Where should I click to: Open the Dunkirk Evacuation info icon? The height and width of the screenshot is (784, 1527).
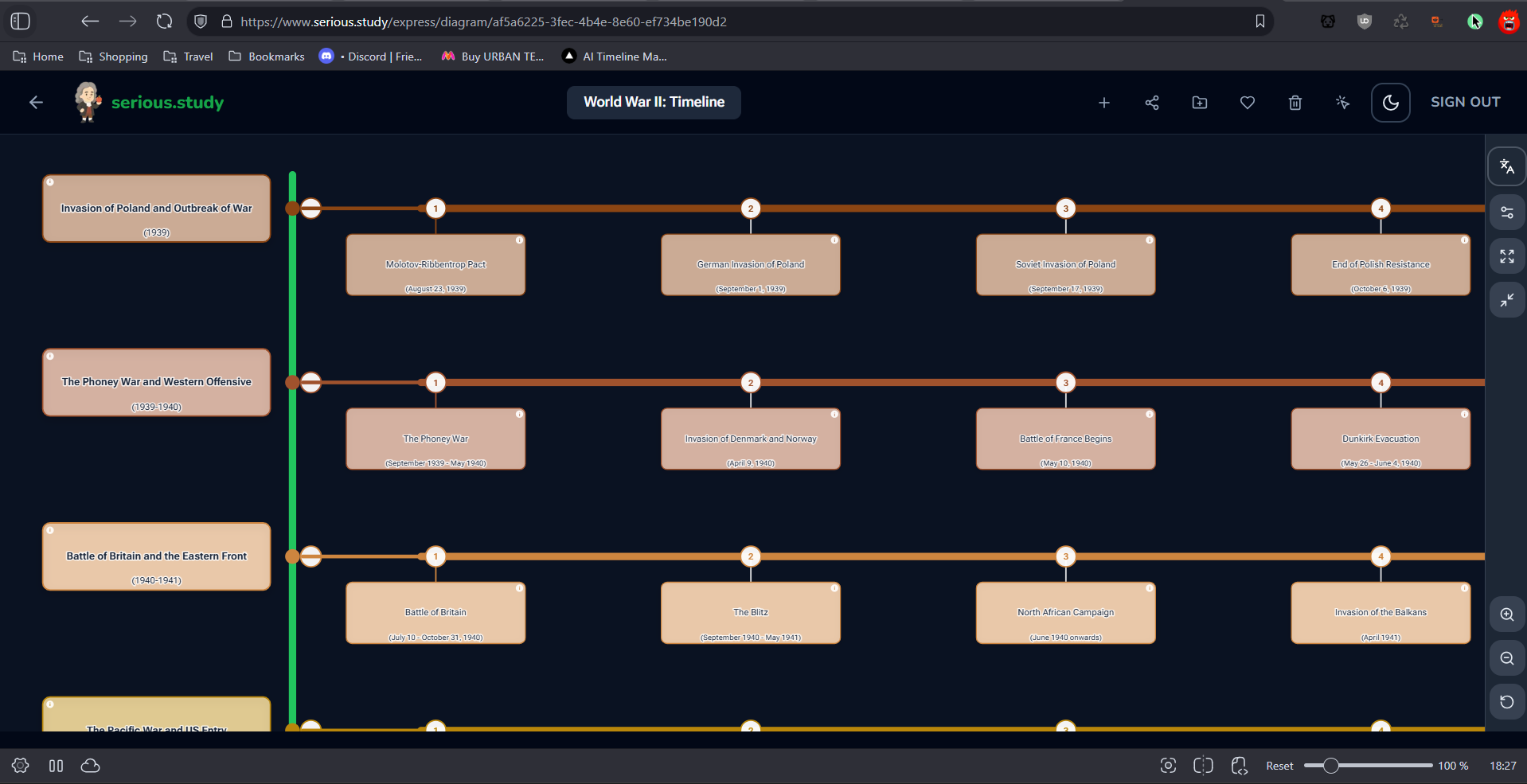(x=1465, y=415)
